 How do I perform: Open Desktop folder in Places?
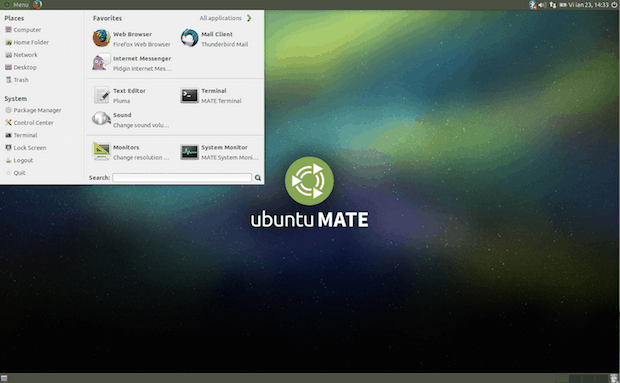click(x=21, y=68)
